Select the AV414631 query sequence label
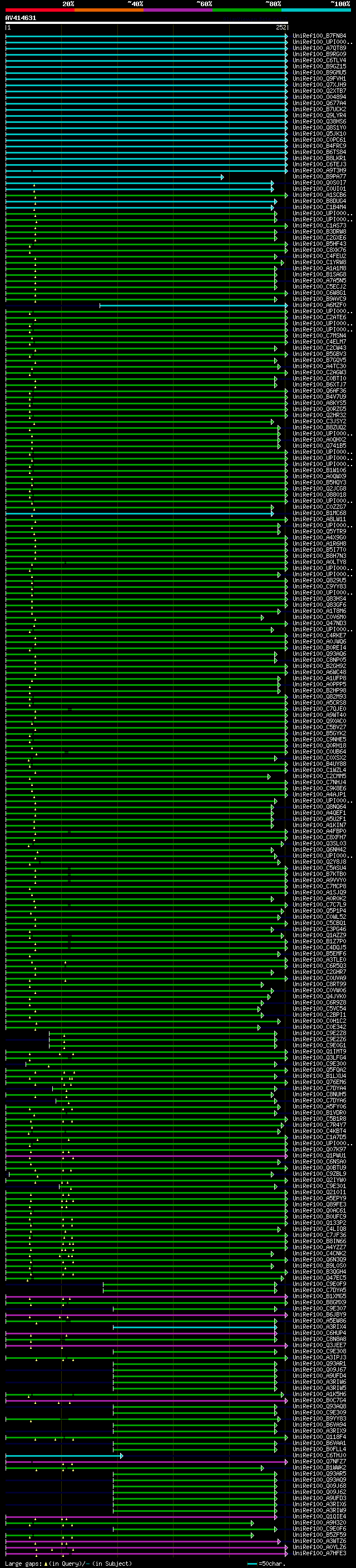This screenshot has width=356, height=1568. click(x=21, y=18)
